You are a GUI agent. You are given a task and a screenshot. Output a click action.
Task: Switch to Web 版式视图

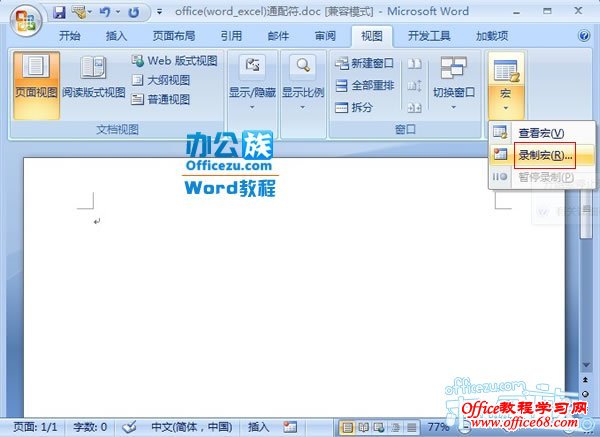[174, 60]
